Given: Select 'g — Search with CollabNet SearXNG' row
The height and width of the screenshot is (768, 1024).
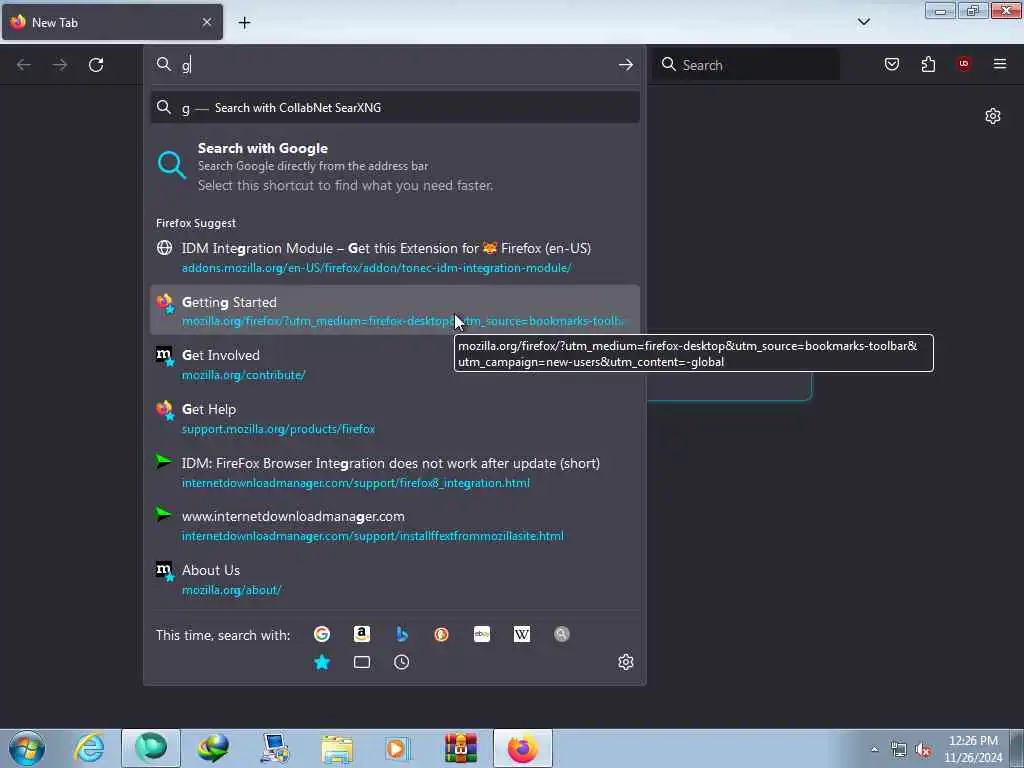Looking at the screenshot, I should click(x=395, y=108).
